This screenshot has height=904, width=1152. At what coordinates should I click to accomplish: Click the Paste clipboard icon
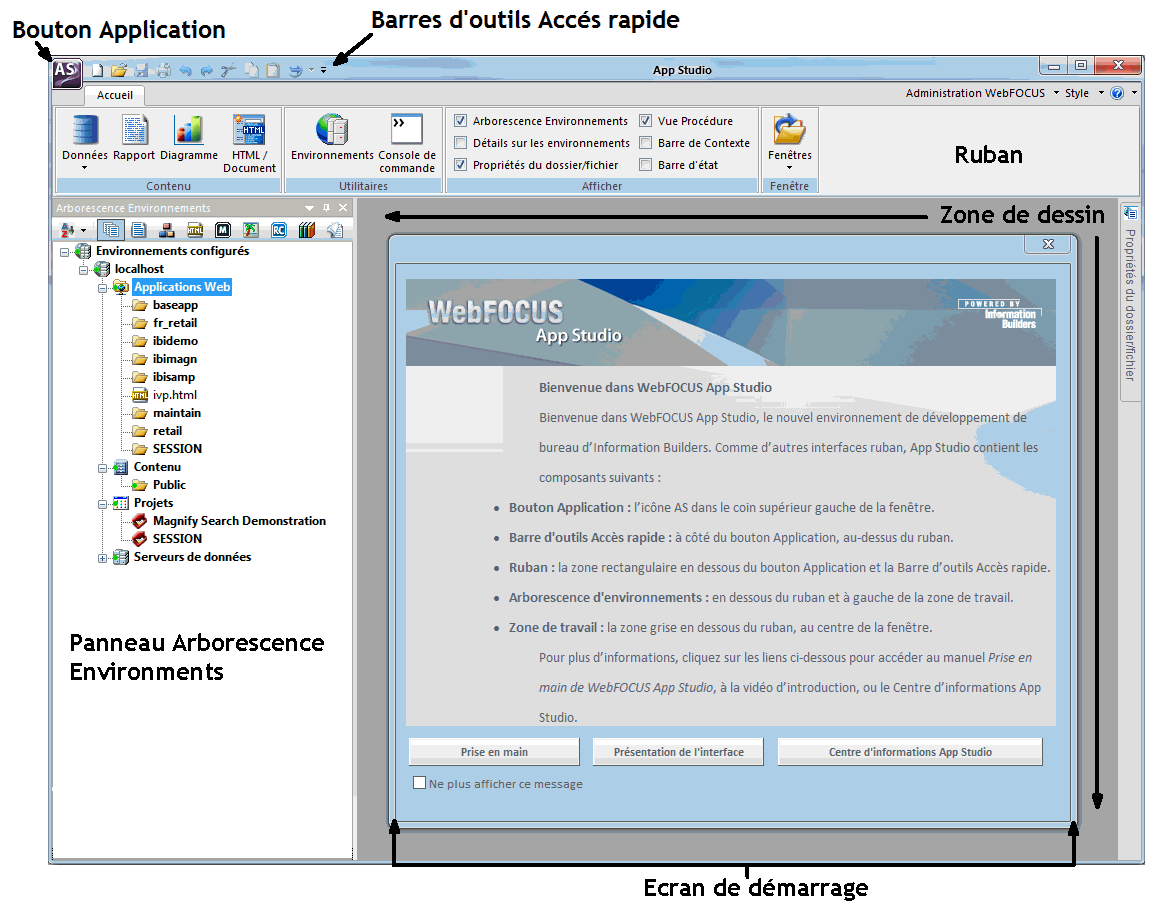[273, 71]
